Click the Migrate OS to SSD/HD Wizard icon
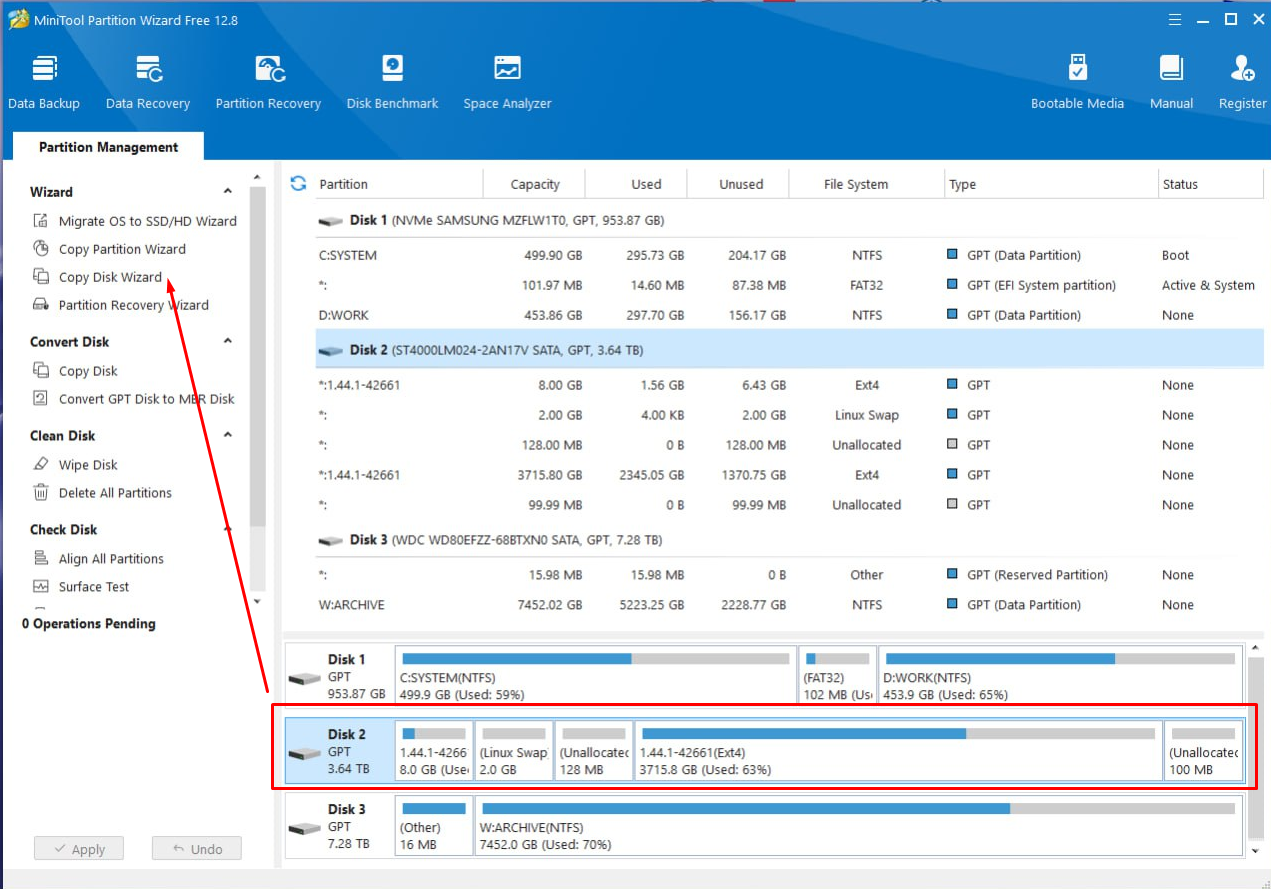The height and width of the screenshot is (889, 1271). coord(41,221)
